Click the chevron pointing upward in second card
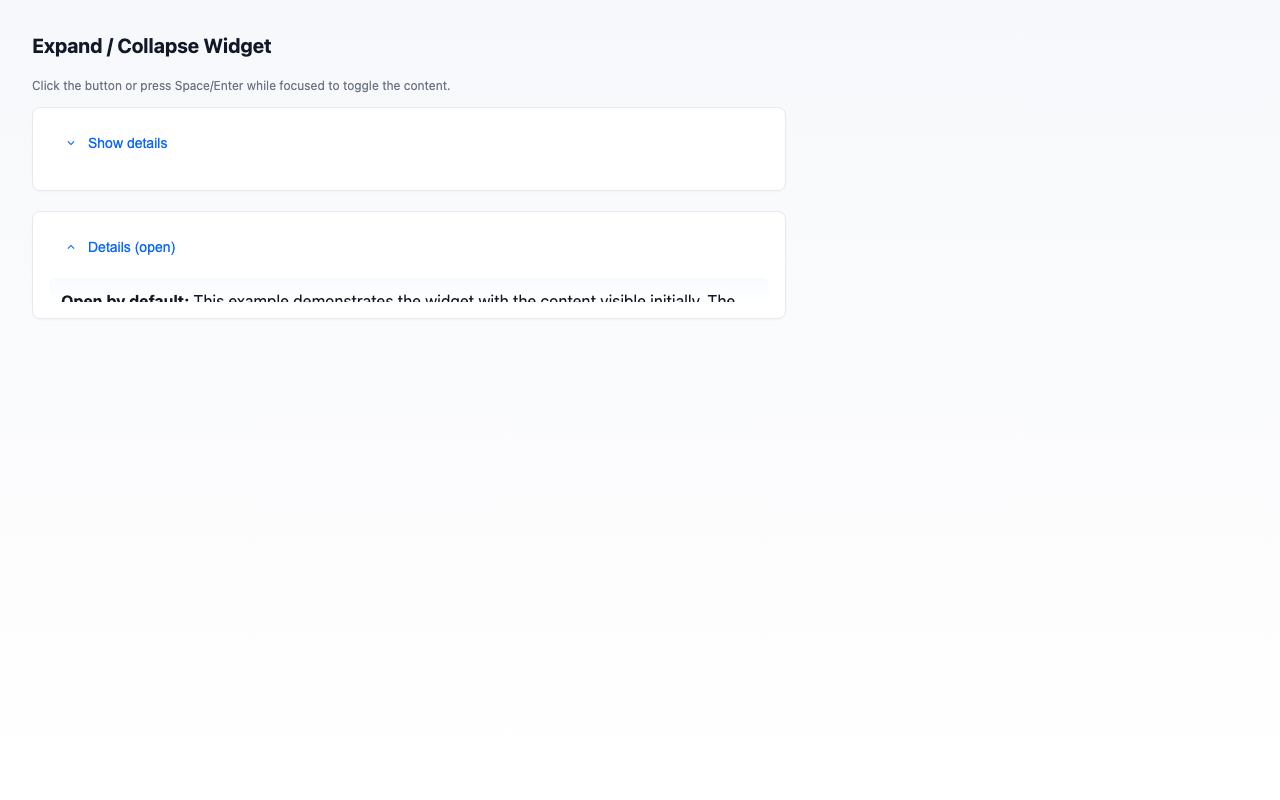Image resolution: width=1280 pixels, height=800 pixels. pyautogui.click(x=70, y=247)
